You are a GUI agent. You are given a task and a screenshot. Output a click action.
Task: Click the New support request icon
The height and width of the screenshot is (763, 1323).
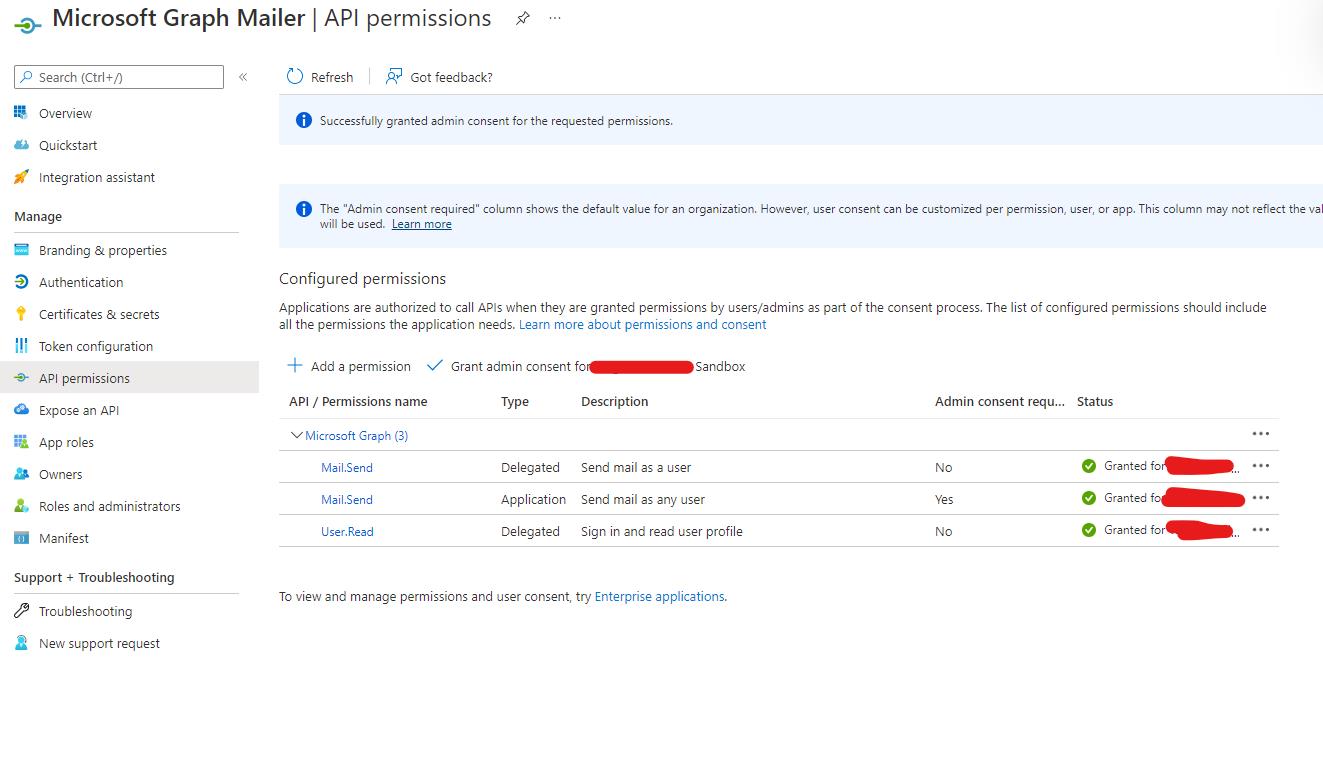[21, 643]
